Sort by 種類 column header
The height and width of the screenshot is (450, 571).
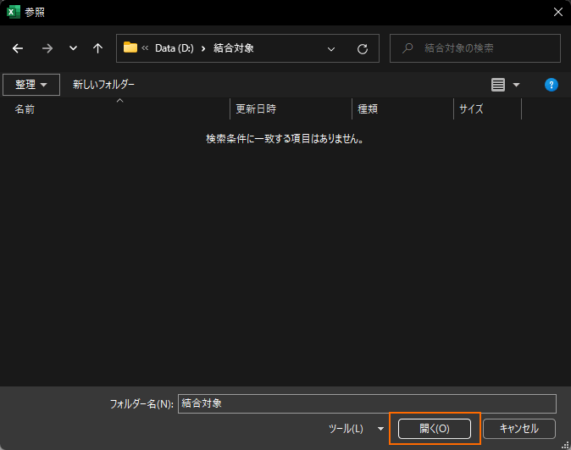(x=367, y=109)
